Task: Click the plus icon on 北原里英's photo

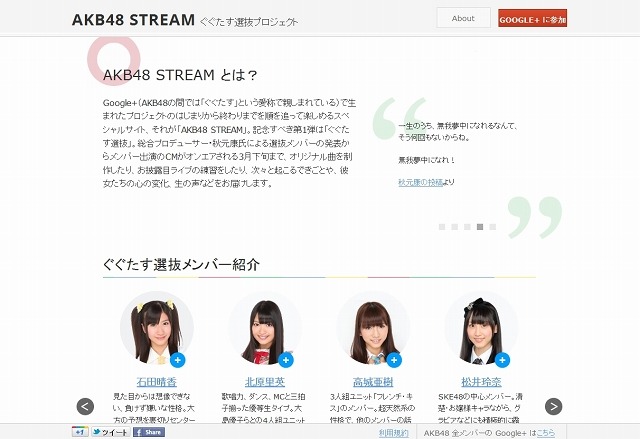Action: 286,360
